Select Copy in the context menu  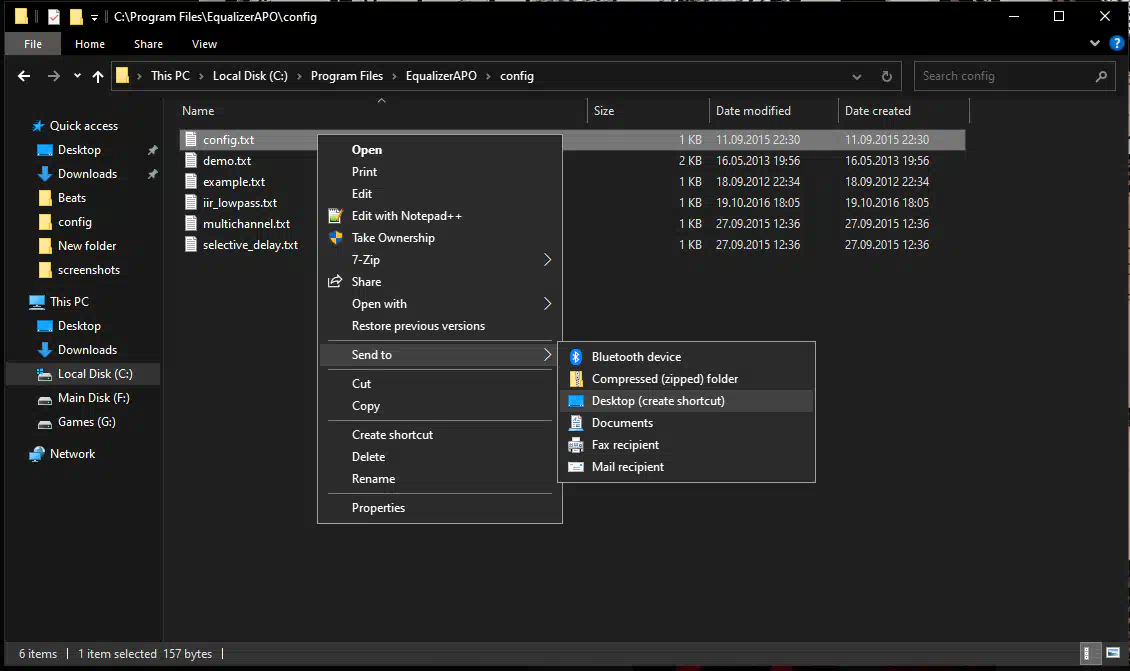pyautogui.click(x=440, y=406)
